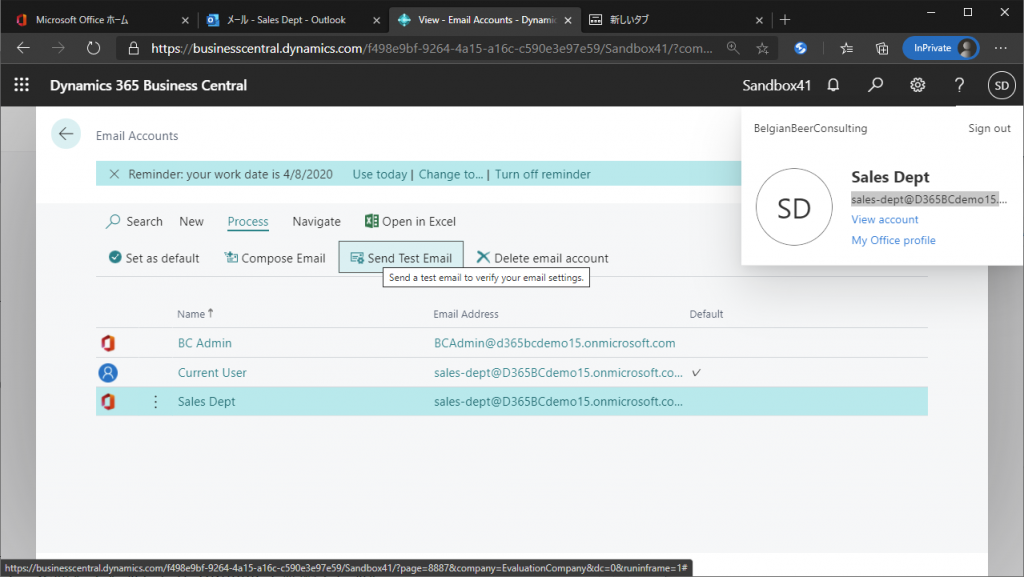Click the Current User email address
This screenshot has height=577, width=1024.
click(x=558, y=373)
